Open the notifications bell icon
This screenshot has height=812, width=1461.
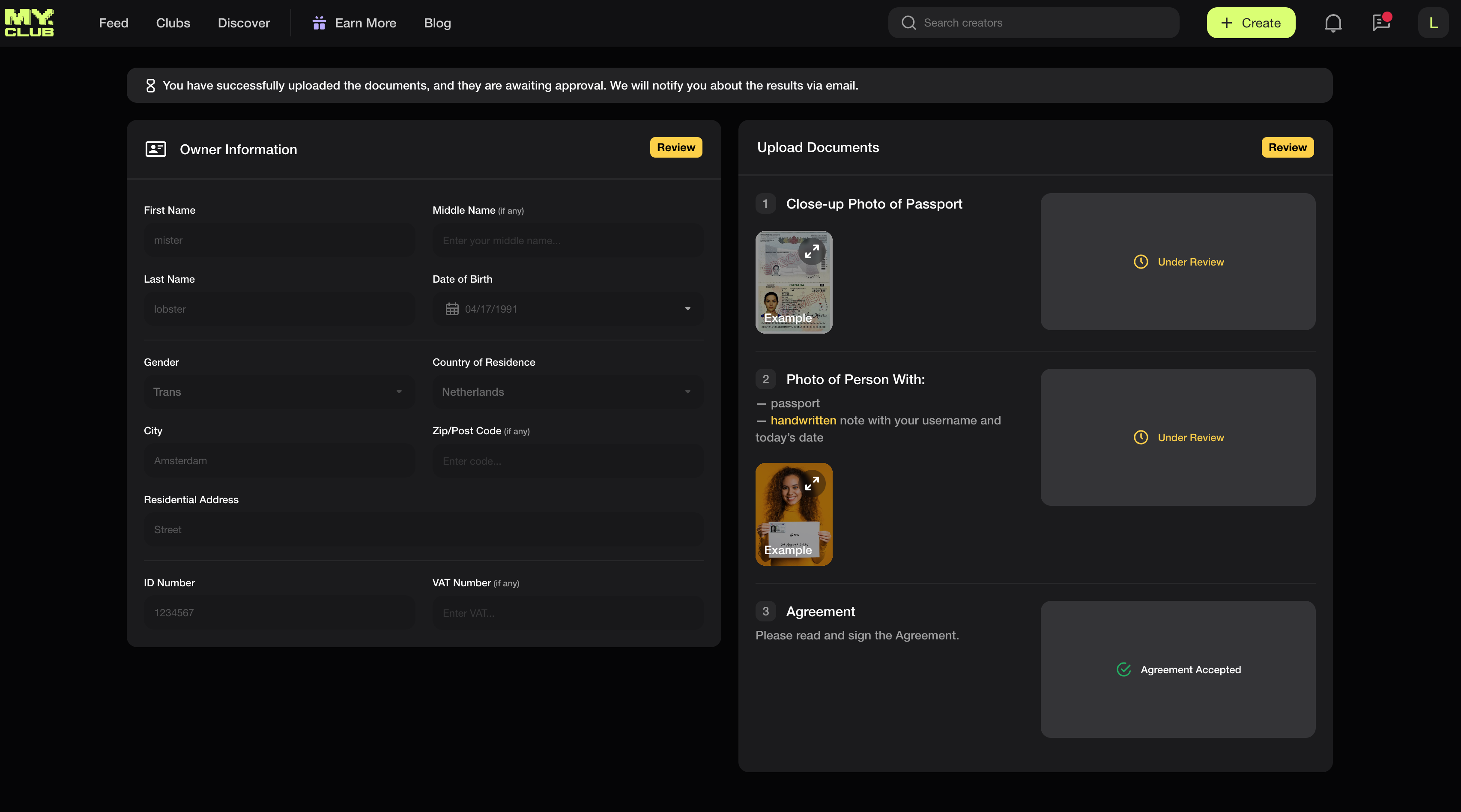pyautogui.click(x=1333, y=23)
